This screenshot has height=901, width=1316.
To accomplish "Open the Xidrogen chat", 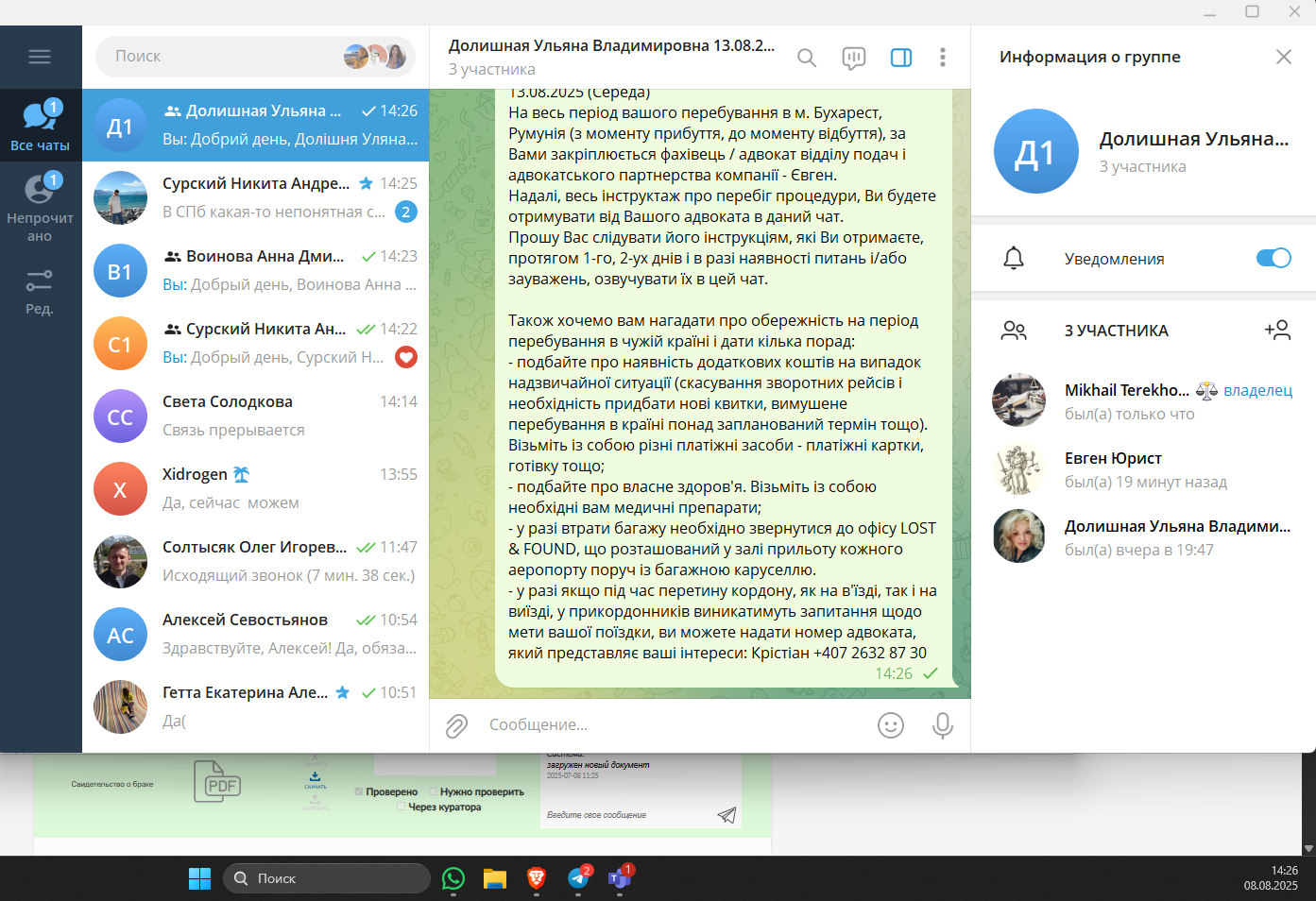I will [256, 489].
